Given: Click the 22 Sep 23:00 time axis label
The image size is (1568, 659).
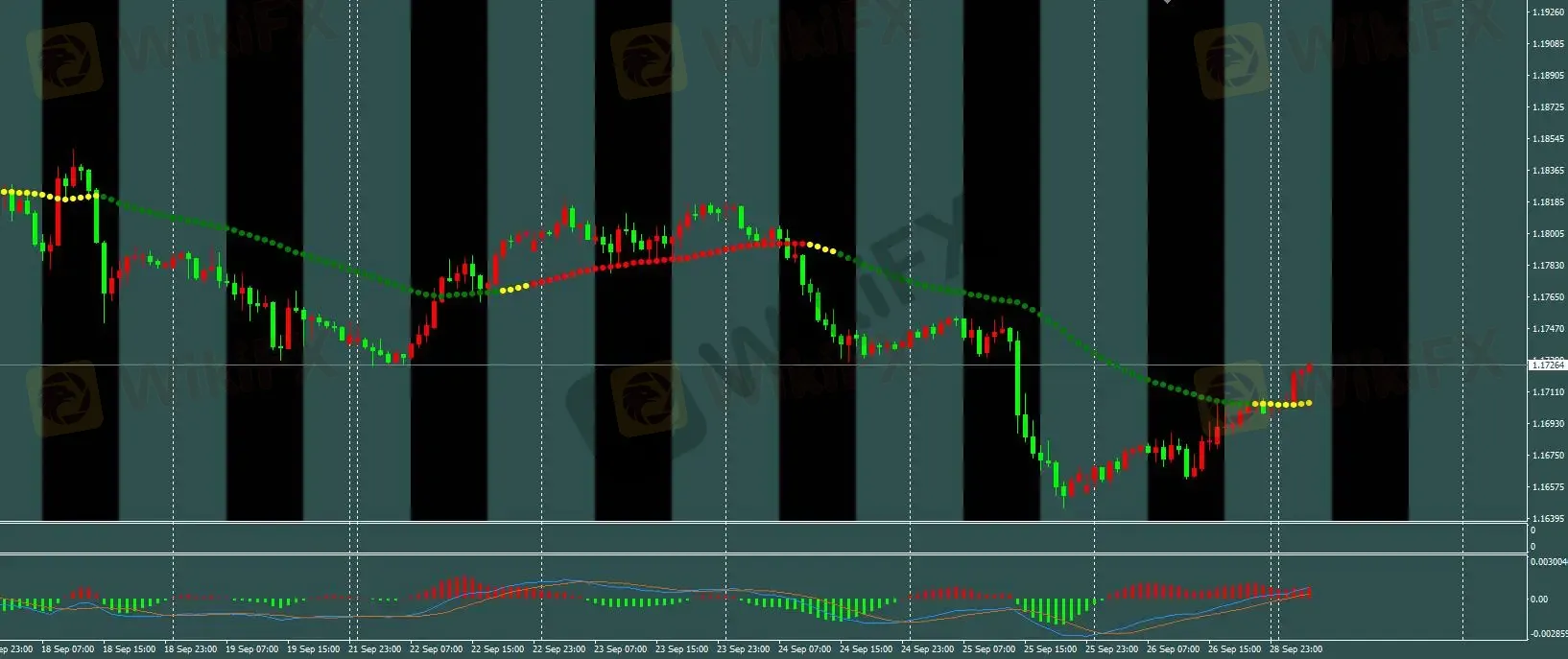Looking at the screenshot, I should coord(559,649).
